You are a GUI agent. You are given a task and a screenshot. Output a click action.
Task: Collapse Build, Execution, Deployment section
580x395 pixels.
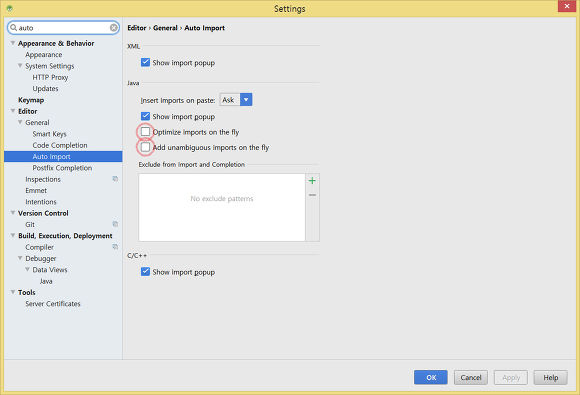pyautogui.click(x=13, y=236)
